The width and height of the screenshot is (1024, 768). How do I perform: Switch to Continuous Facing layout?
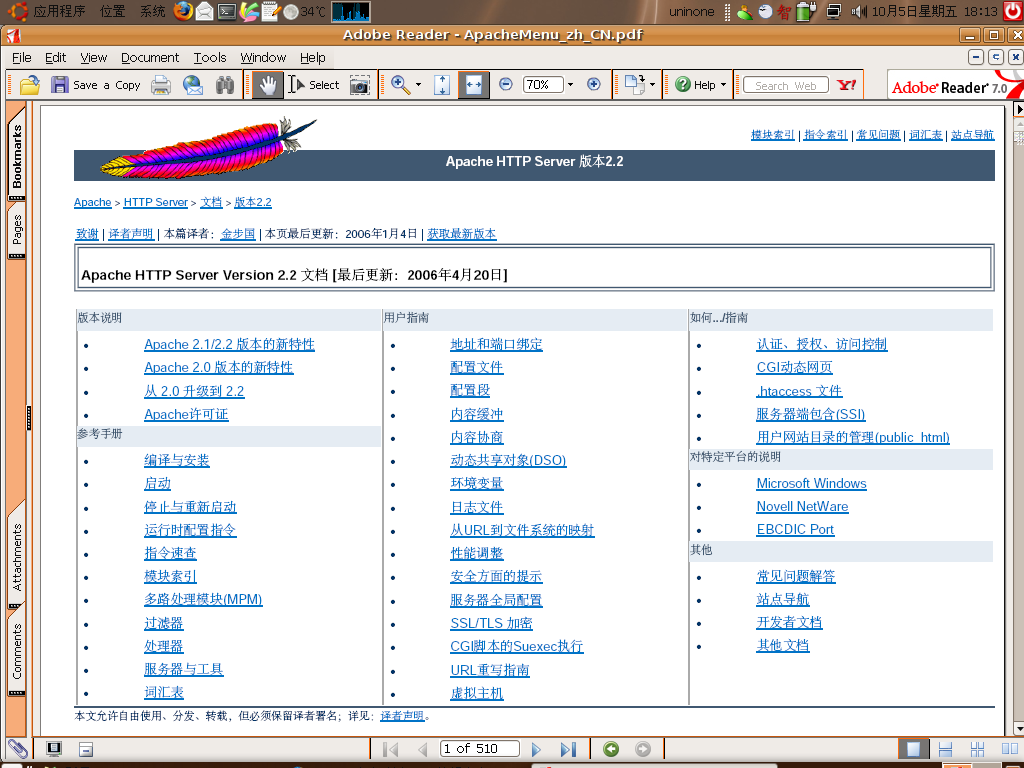pos(978,749)
